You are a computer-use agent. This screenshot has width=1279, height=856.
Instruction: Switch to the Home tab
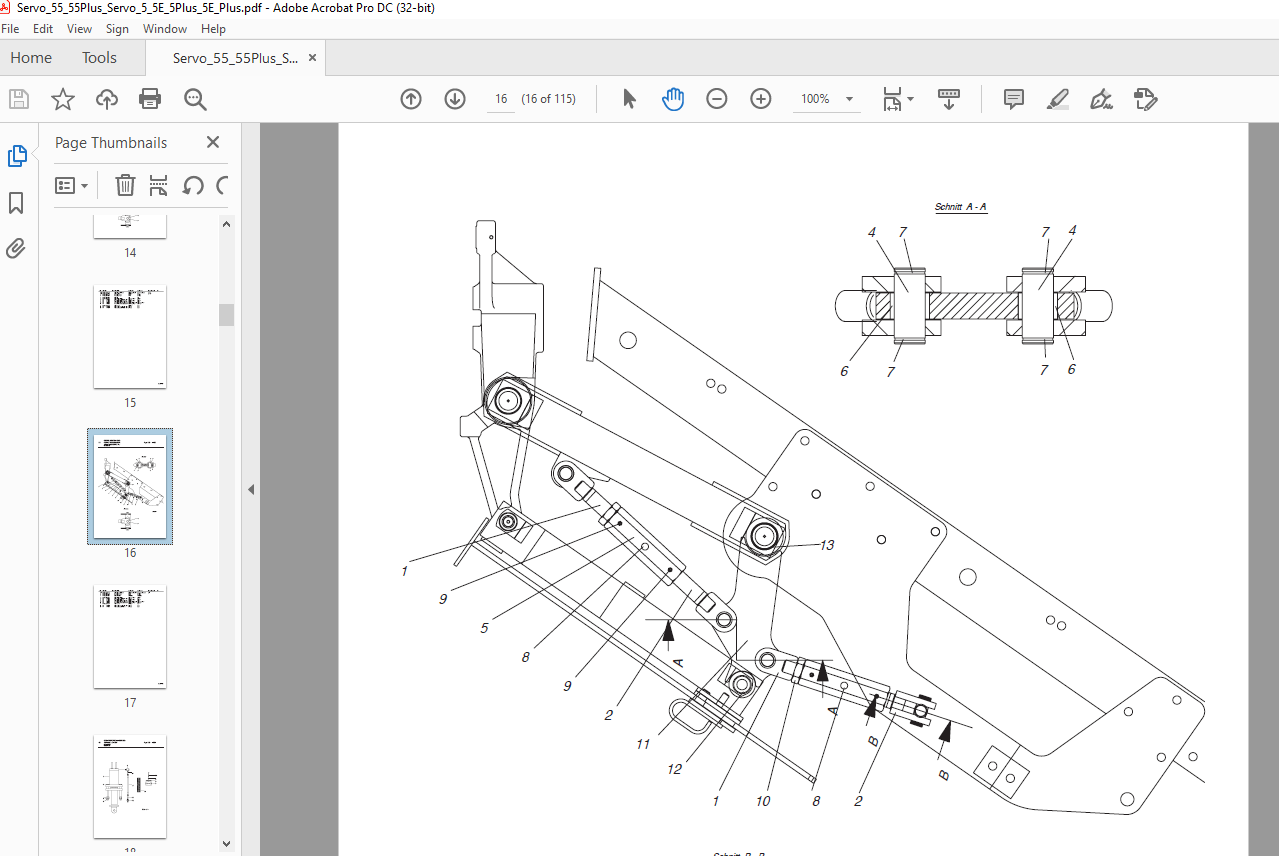pyautogui.click(x=31, y=58)
